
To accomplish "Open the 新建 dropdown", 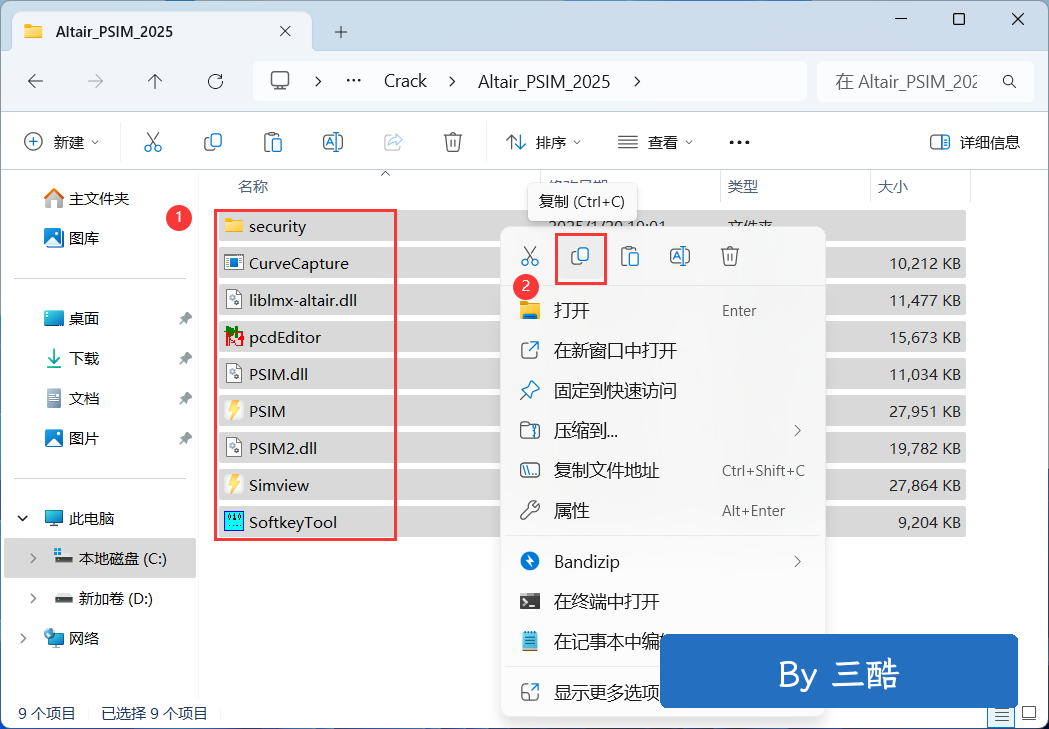I will [x=62, y=142].
